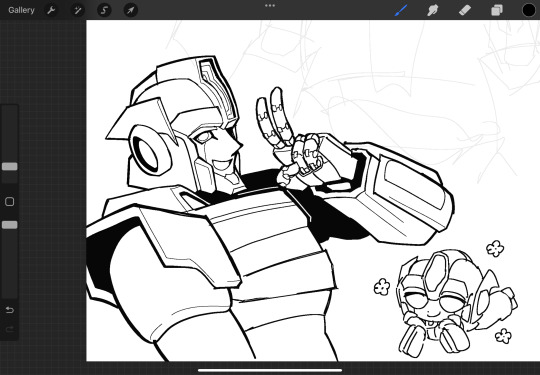The image size is (540, 375).
Task: Click the brush opacity slider handle
Action: click(10, 225)
